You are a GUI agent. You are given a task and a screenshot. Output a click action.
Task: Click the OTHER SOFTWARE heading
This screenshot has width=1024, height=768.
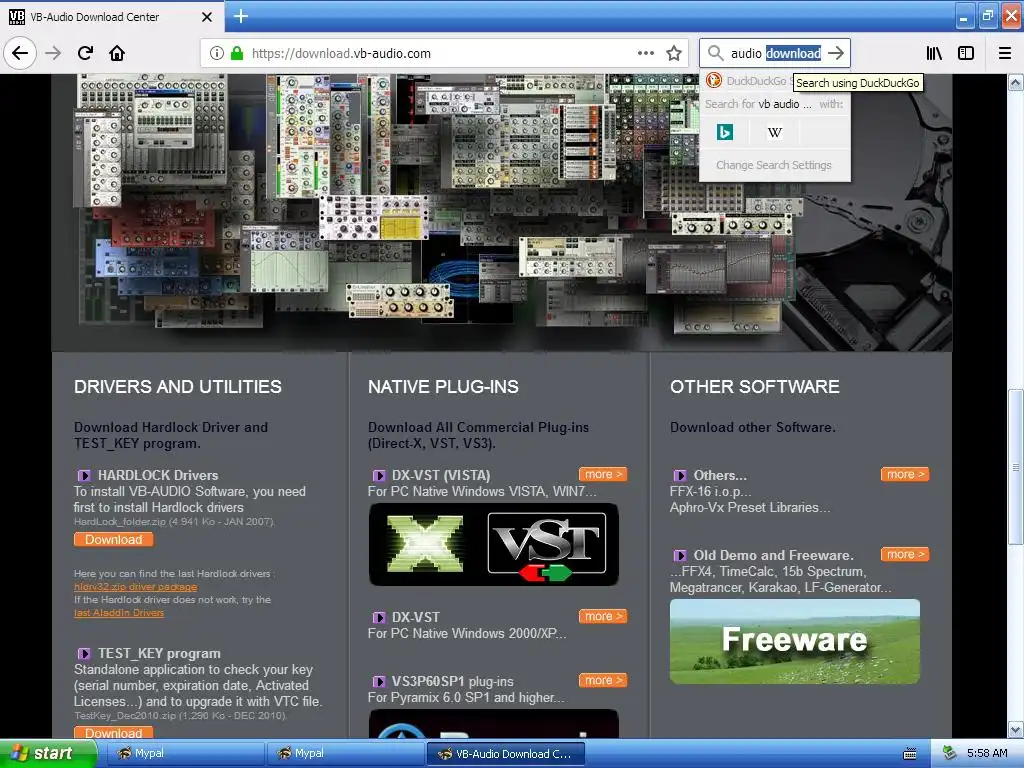755,387
